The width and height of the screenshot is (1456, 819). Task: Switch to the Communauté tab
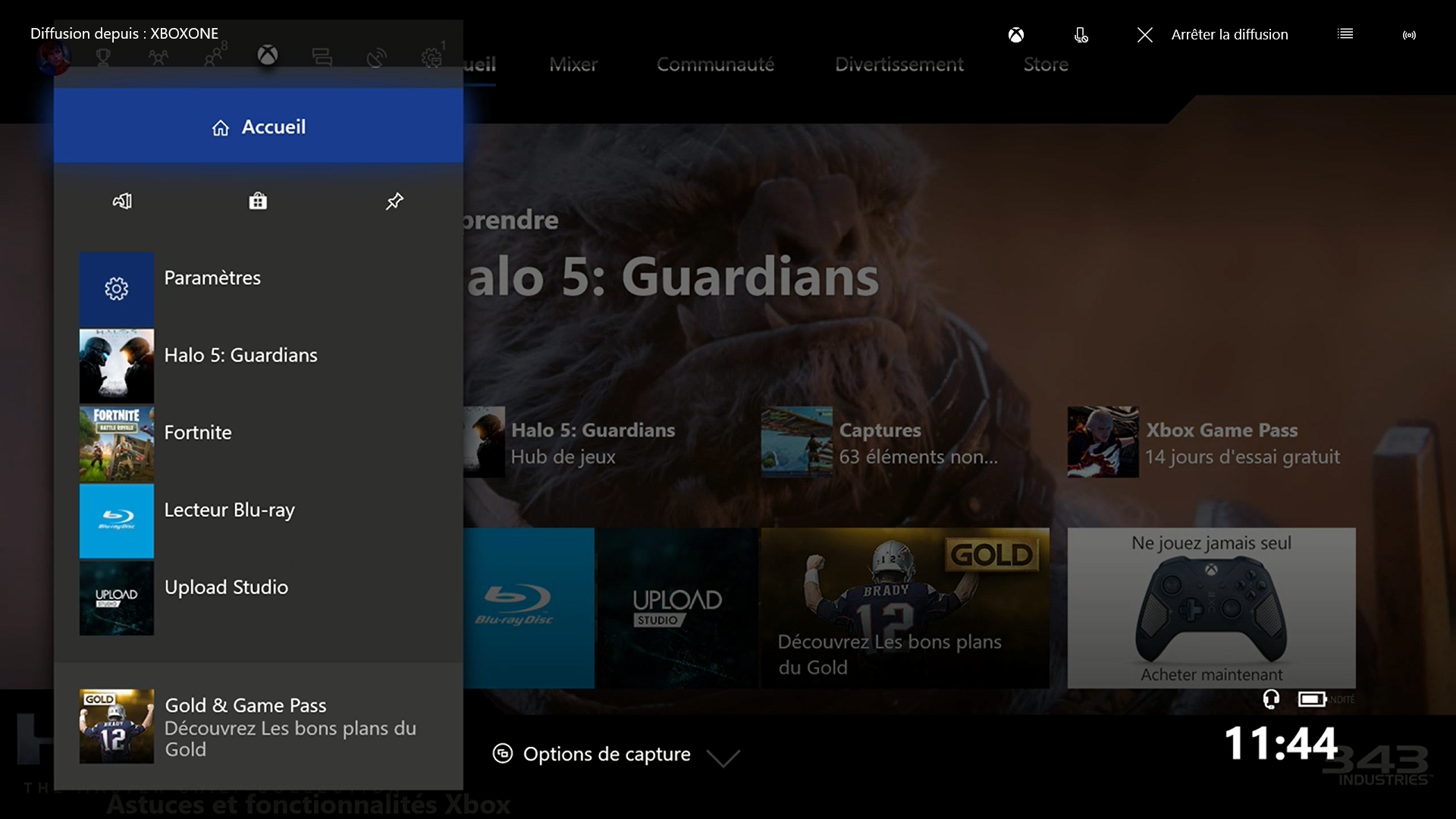click(715, 64)
